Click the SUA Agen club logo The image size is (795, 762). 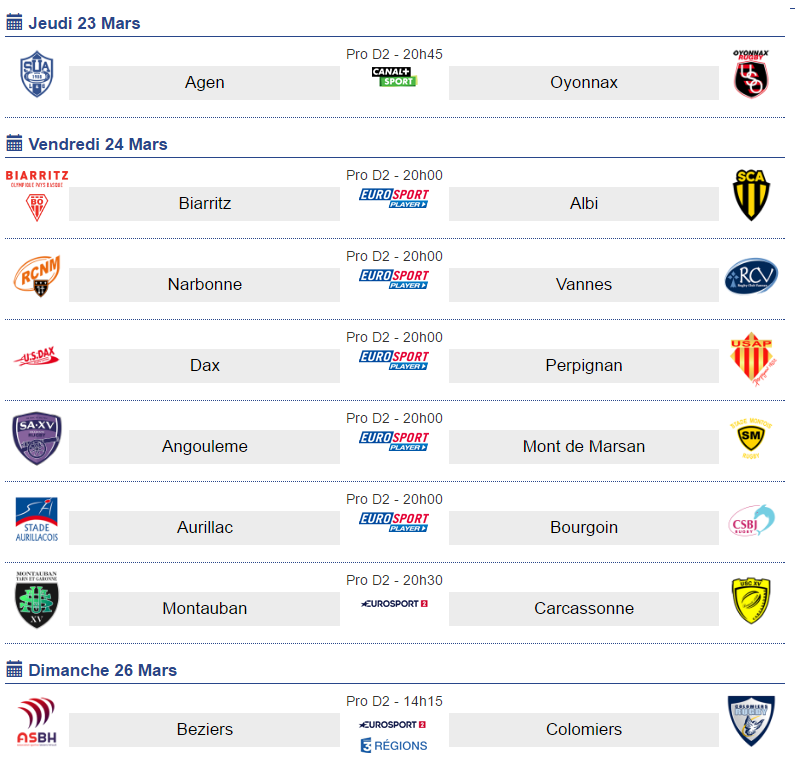(37, 74)
